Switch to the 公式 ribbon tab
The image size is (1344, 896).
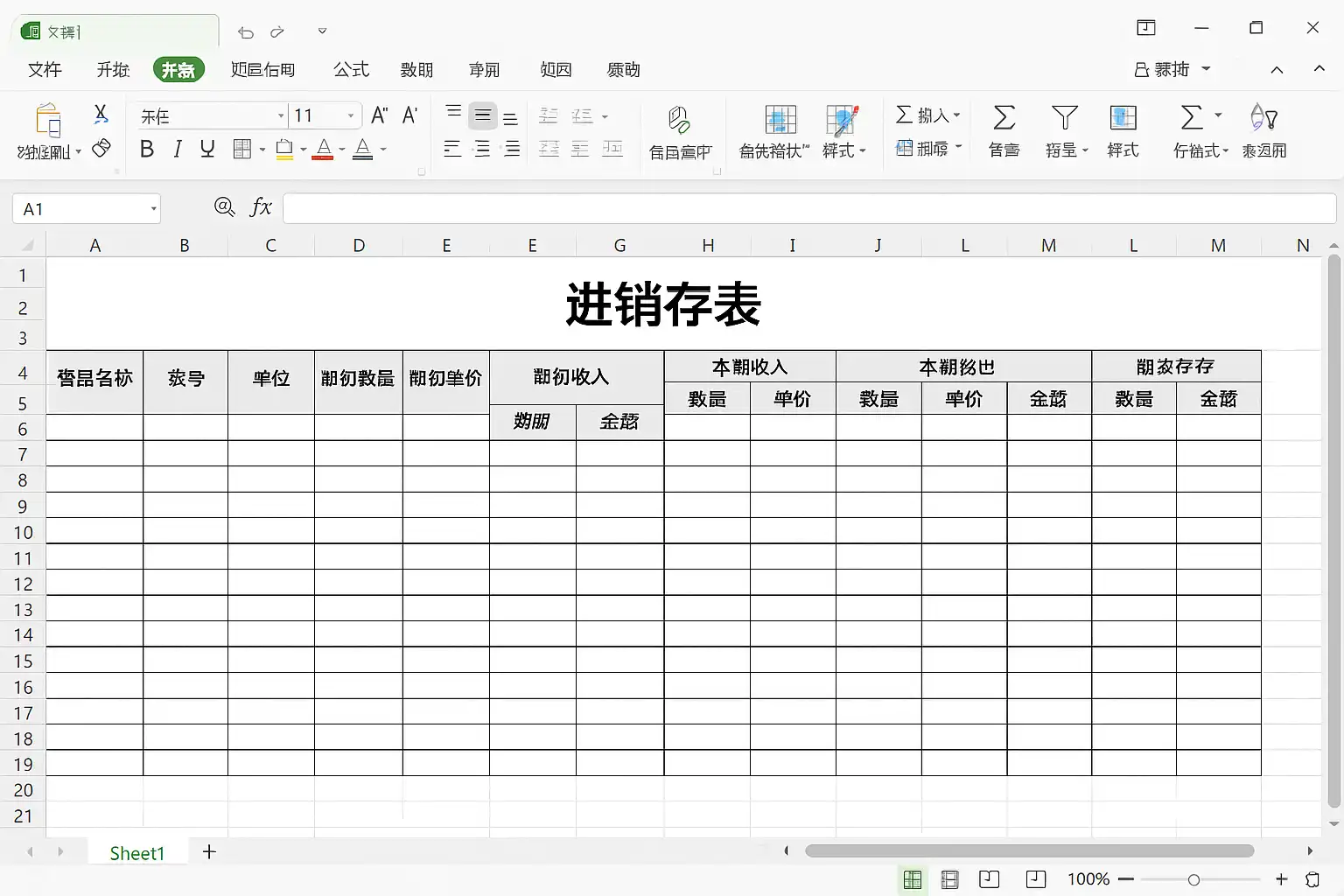click(x=351, y=70)
